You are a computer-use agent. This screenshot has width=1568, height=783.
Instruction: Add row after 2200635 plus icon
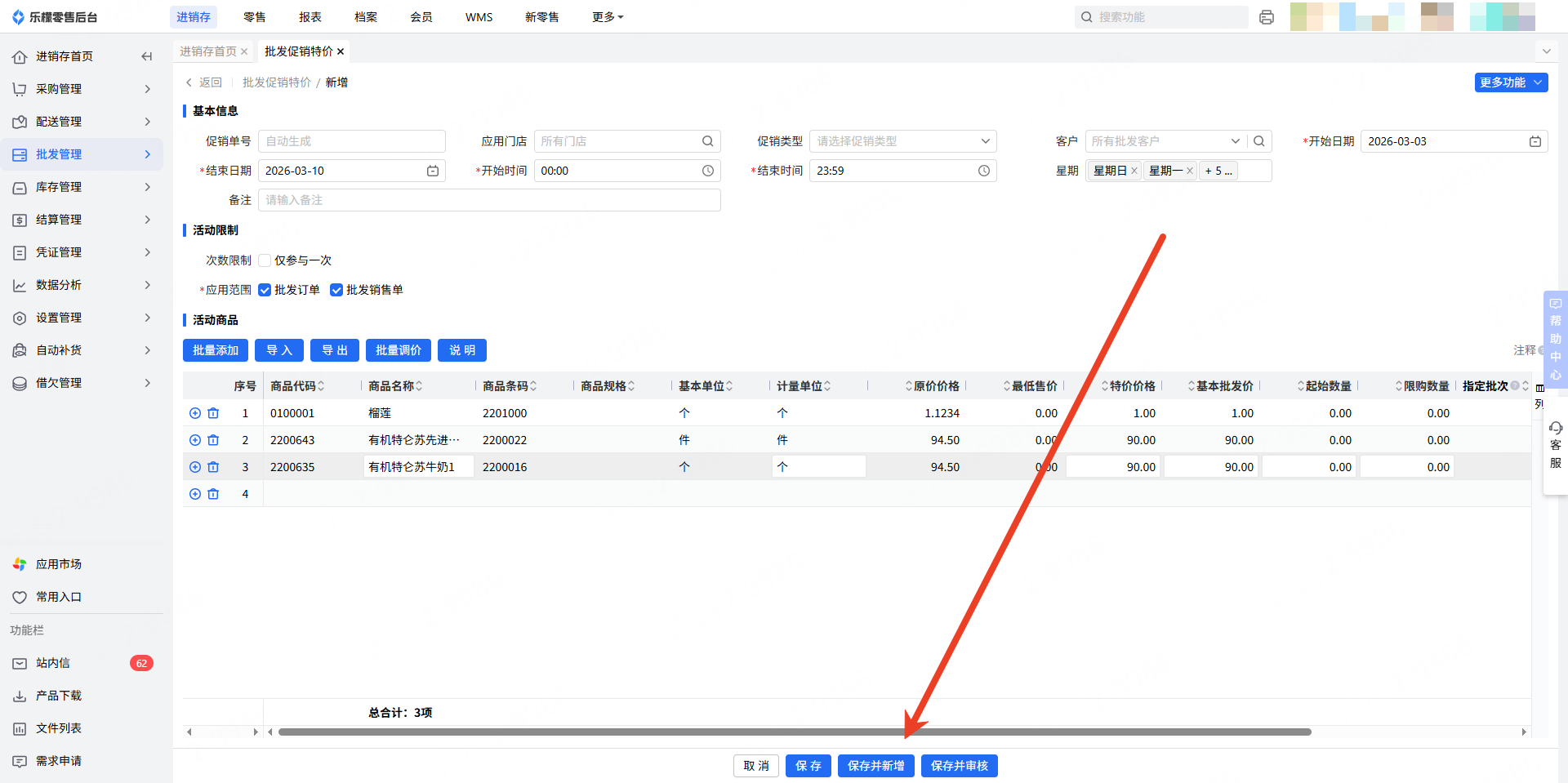tap(195, 467)
